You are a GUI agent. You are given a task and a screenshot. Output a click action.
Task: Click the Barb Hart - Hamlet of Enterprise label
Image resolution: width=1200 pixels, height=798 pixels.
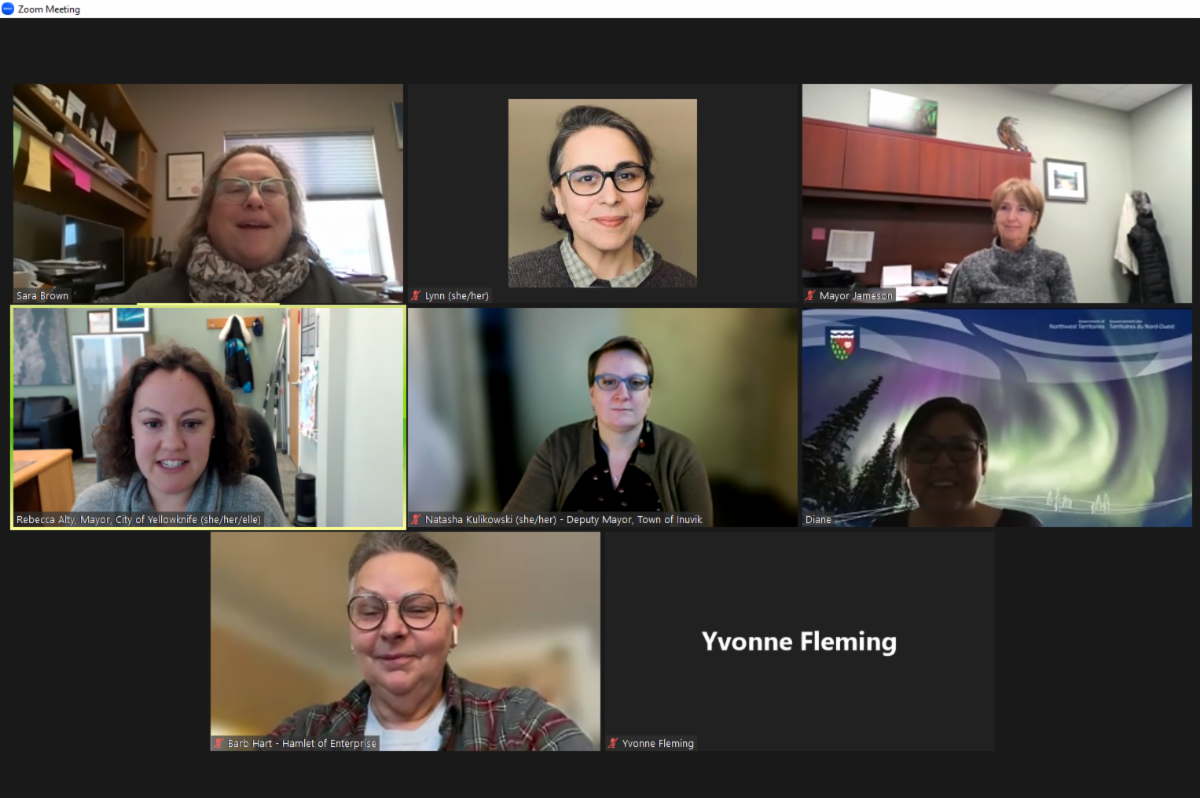302,743
